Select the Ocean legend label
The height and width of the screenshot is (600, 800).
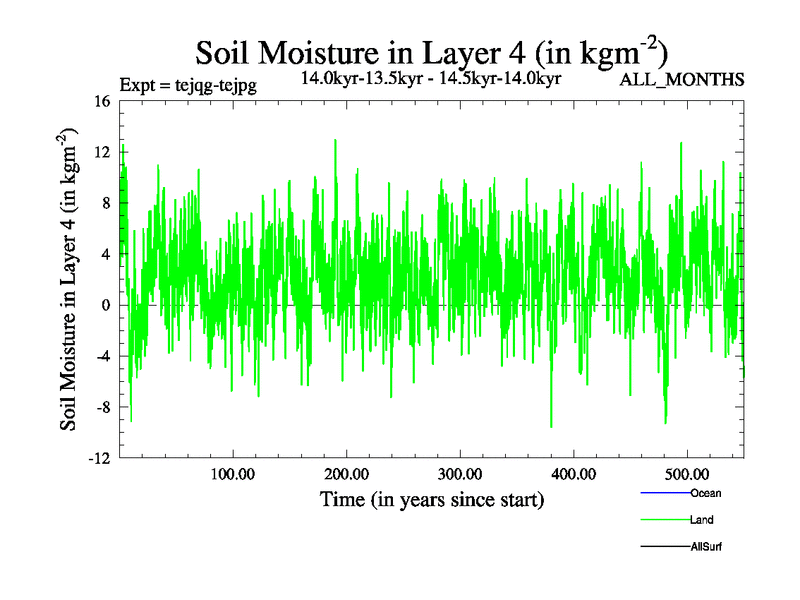coord(705,493)
